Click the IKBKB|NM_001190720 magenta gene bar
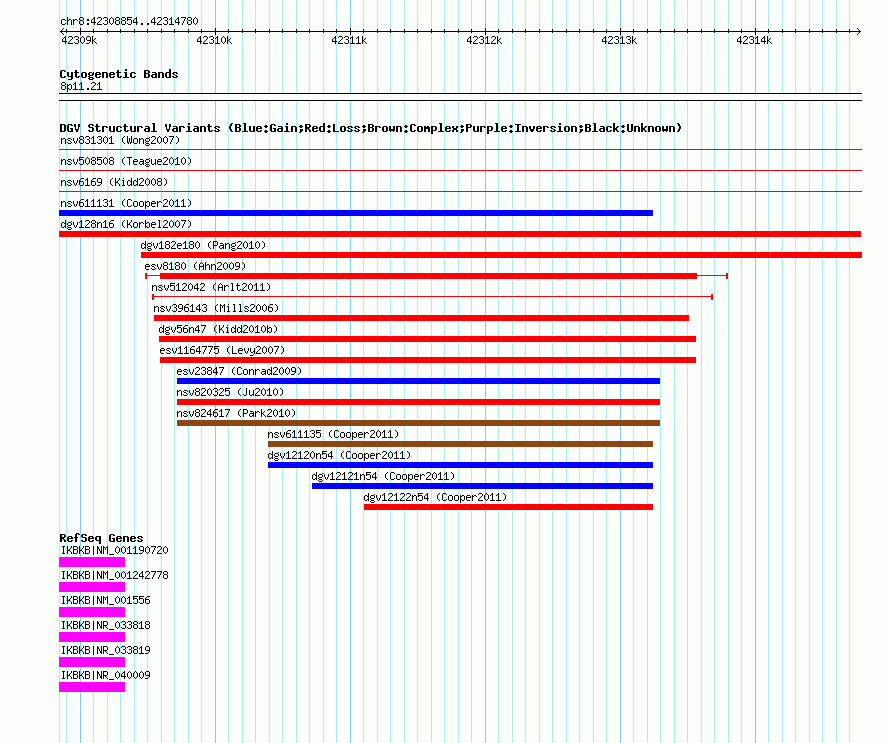890x743 pixels. (x=92, y=562)
